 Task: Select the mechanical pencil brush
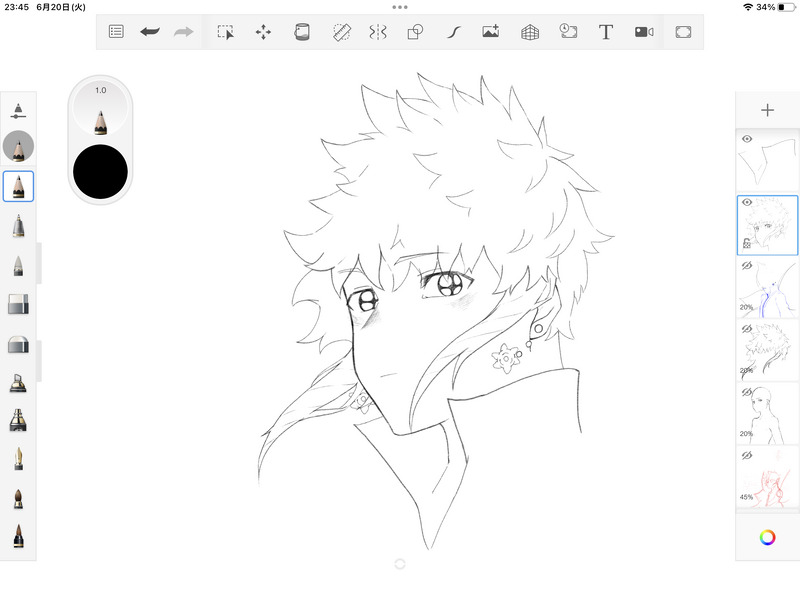pyautogui.click(x=18, y=226)
